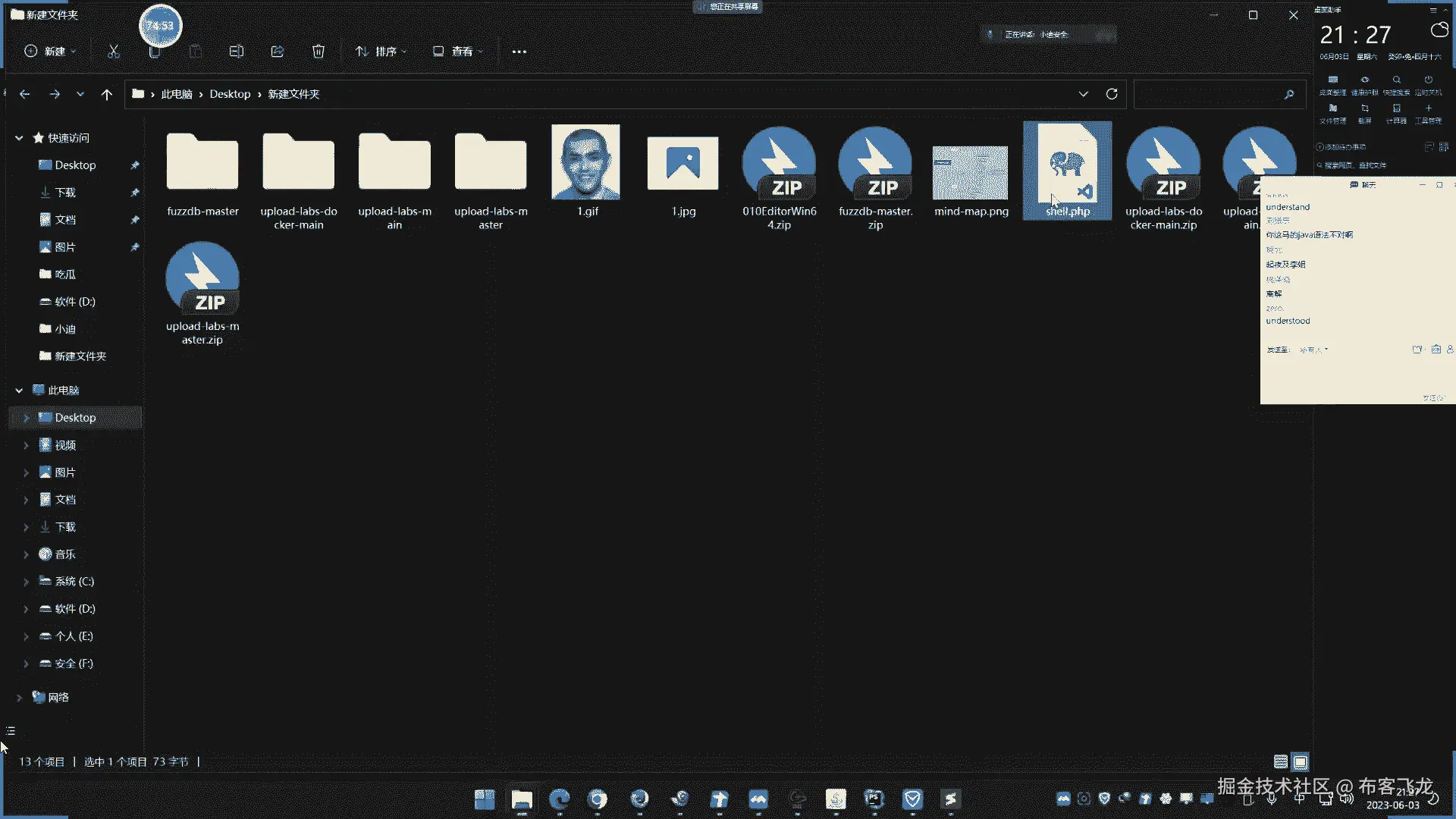Open the address bar history dropdown

pyautogui.click(x=1083, y=94)
